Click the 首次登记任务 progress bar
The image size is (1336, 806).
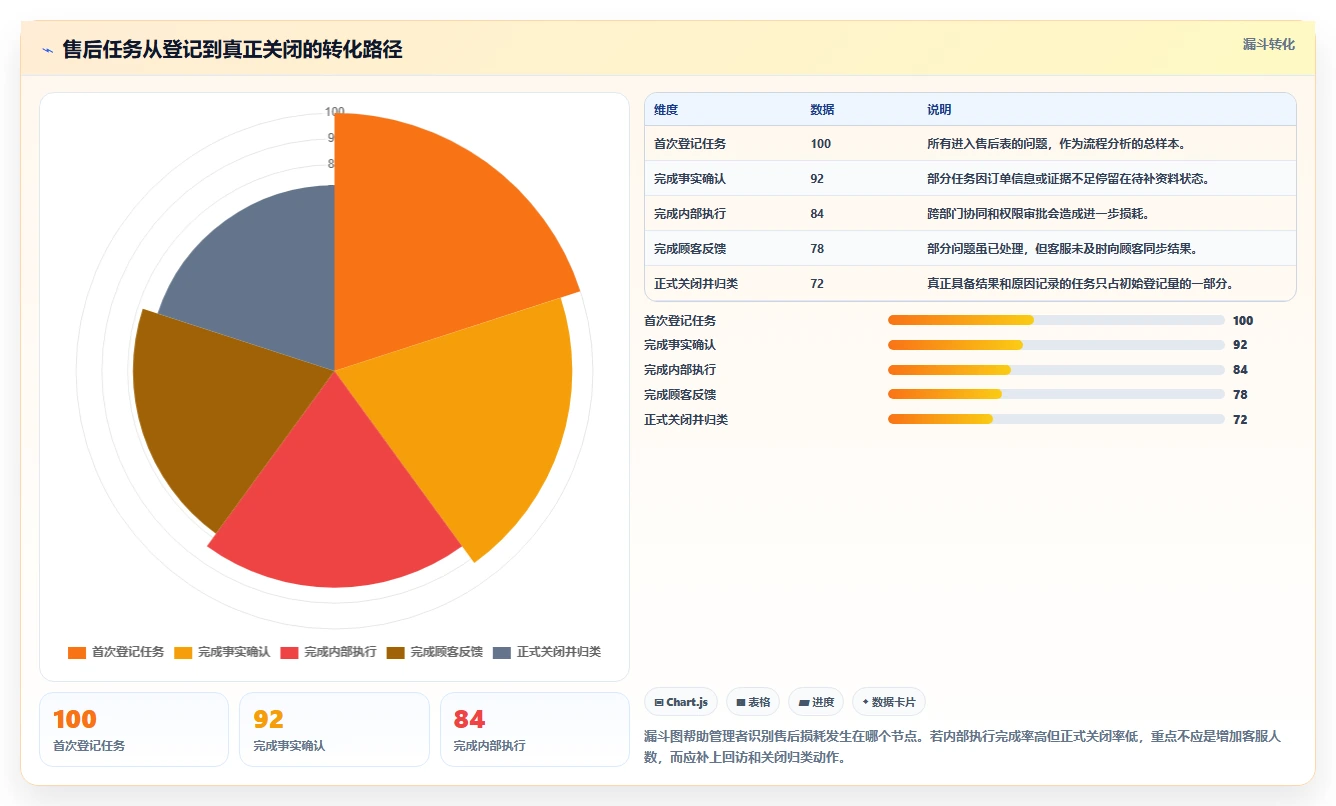coord(1056,320)
